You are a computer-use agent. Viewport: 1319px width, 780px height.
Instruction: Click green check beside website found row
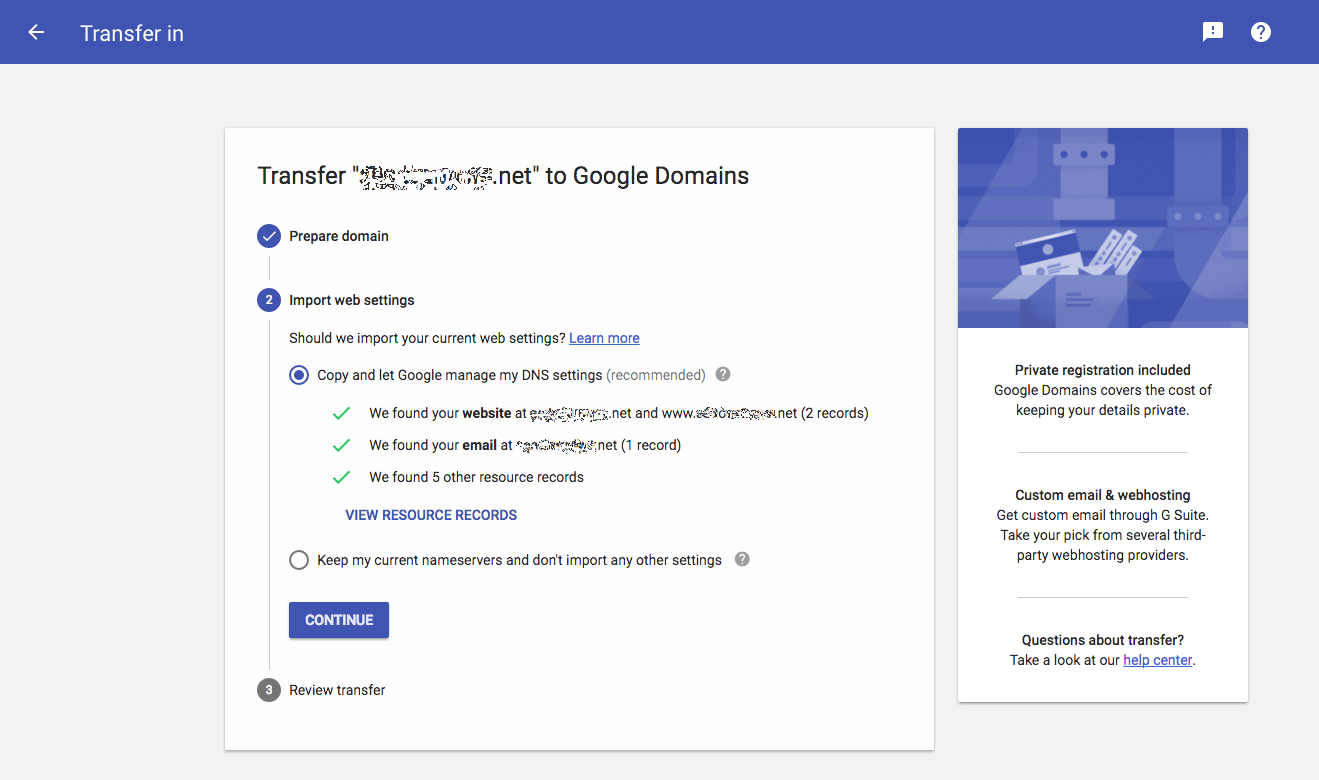pos(341,413)
